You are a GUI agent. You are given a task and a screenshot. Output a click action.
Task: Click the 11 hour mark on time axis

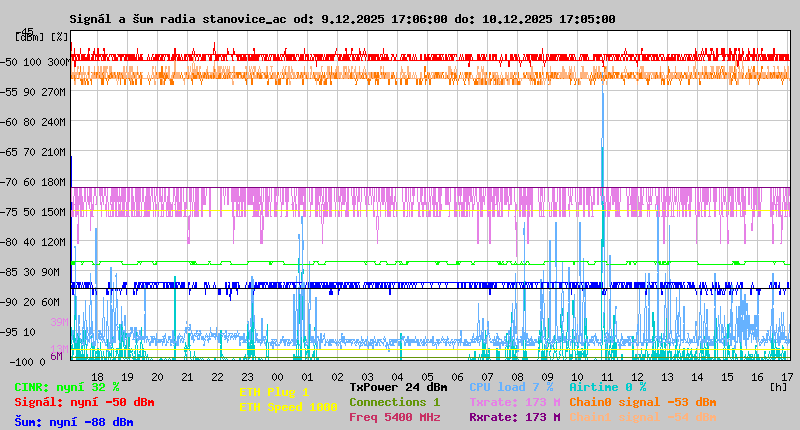[607, 376]
